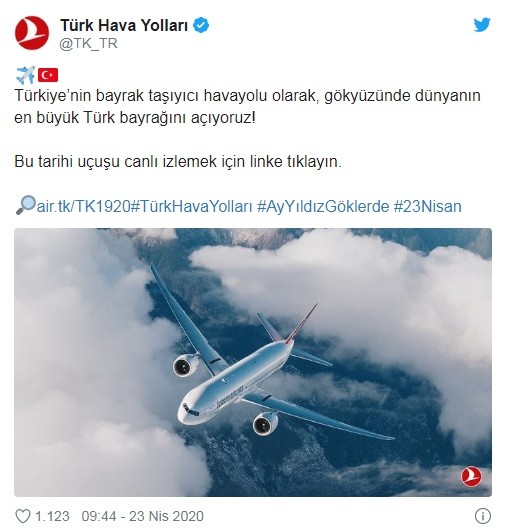Click the tweet text about Türk bayrağını

[247, 107]
